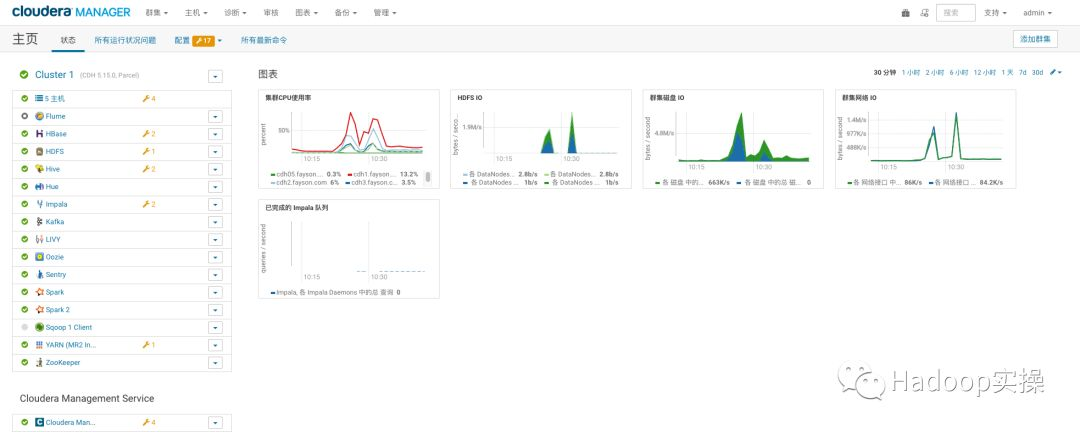This screenshot has height=432, width=1080.
Task: Open running commands icon in header
Action: [x=924, y=13]
